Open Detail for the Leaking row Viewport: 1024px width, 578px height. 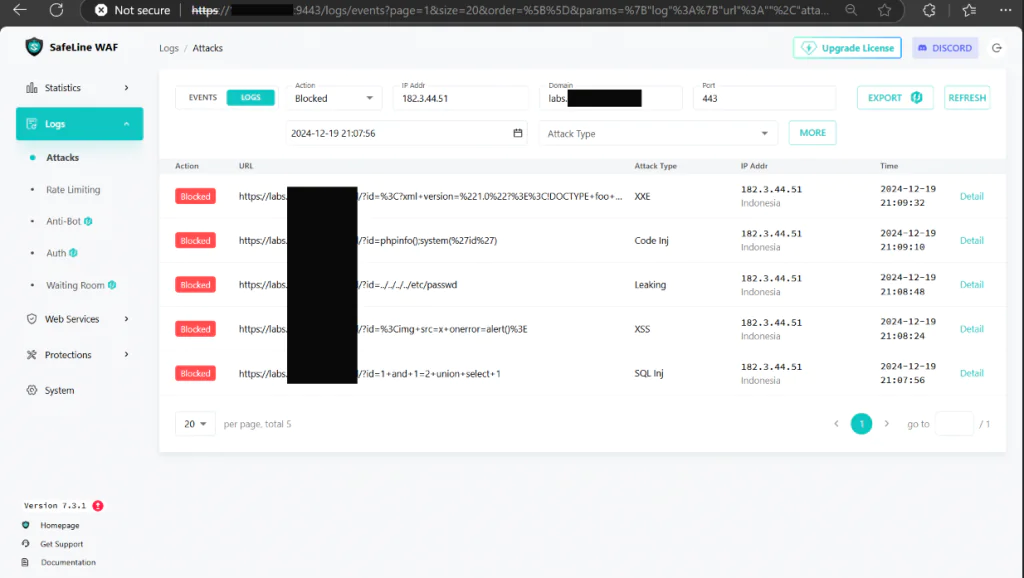coord(971,285)
